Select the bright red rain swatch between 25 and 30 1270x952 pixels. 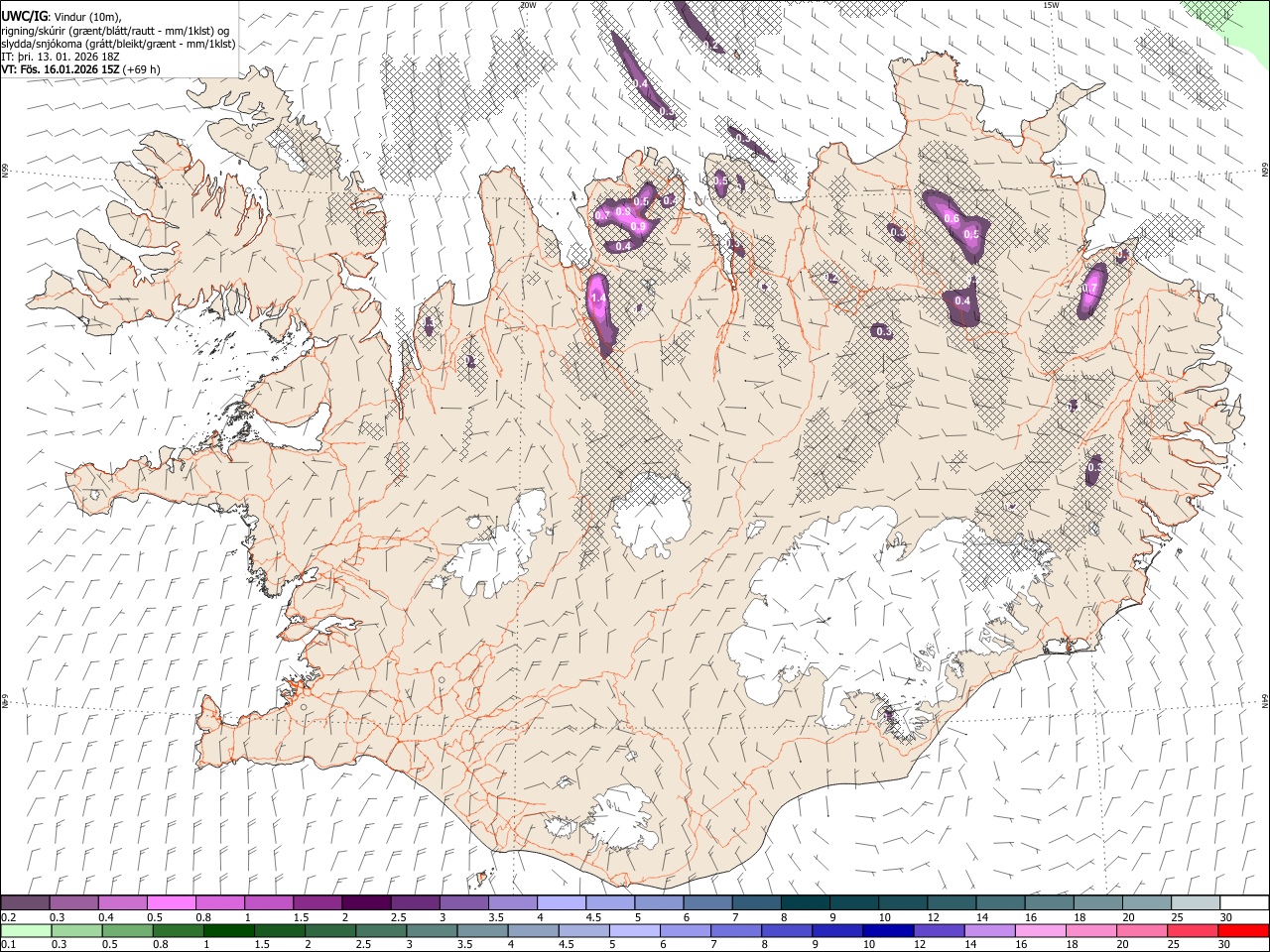1192,930
